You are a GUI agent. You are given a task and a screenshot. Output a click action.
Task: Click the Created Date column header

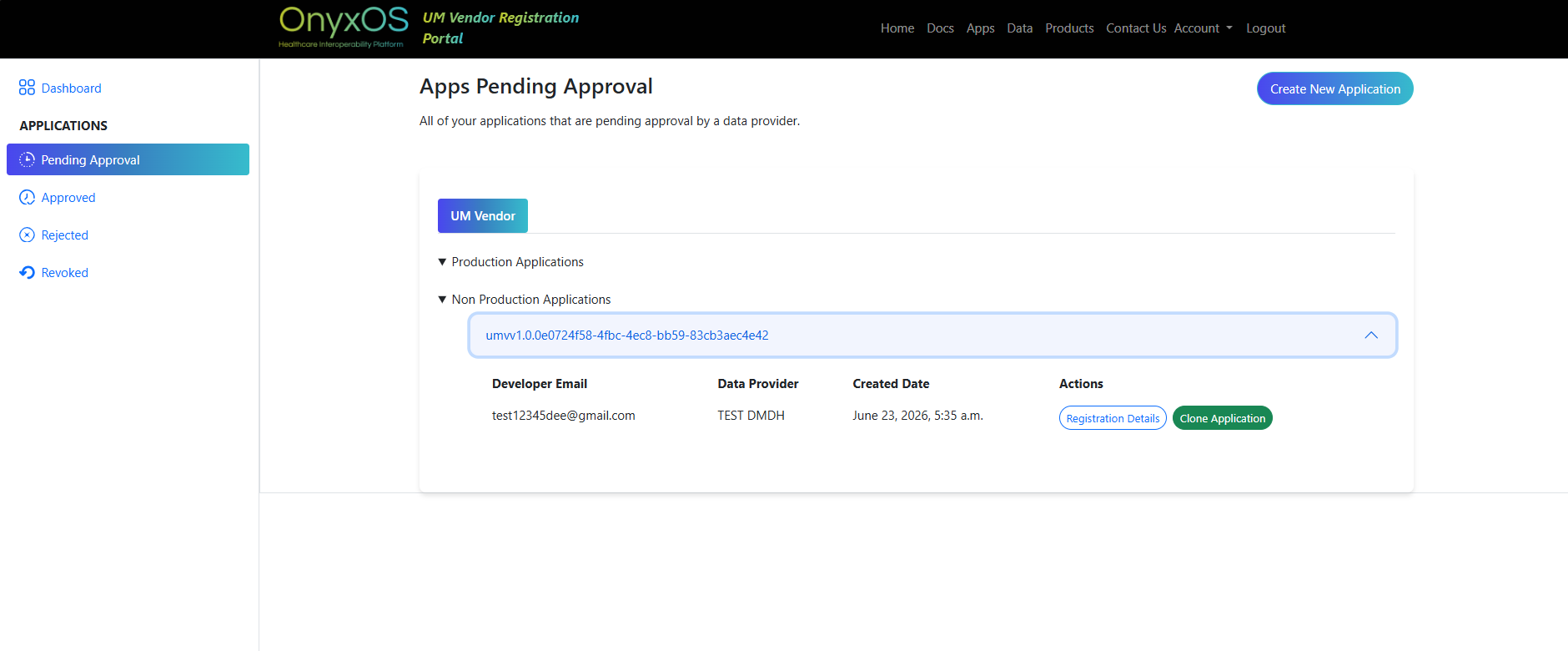click(891, 384)
